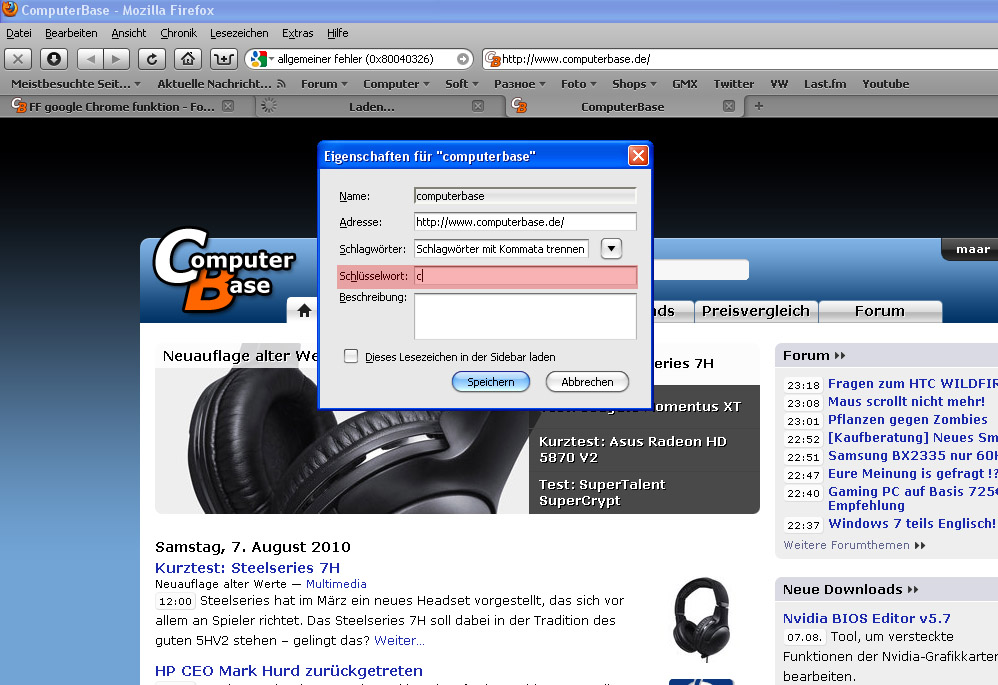The image size is (998, 685).
Task: Open the Hilfe menu
Action: coord(337,33)
